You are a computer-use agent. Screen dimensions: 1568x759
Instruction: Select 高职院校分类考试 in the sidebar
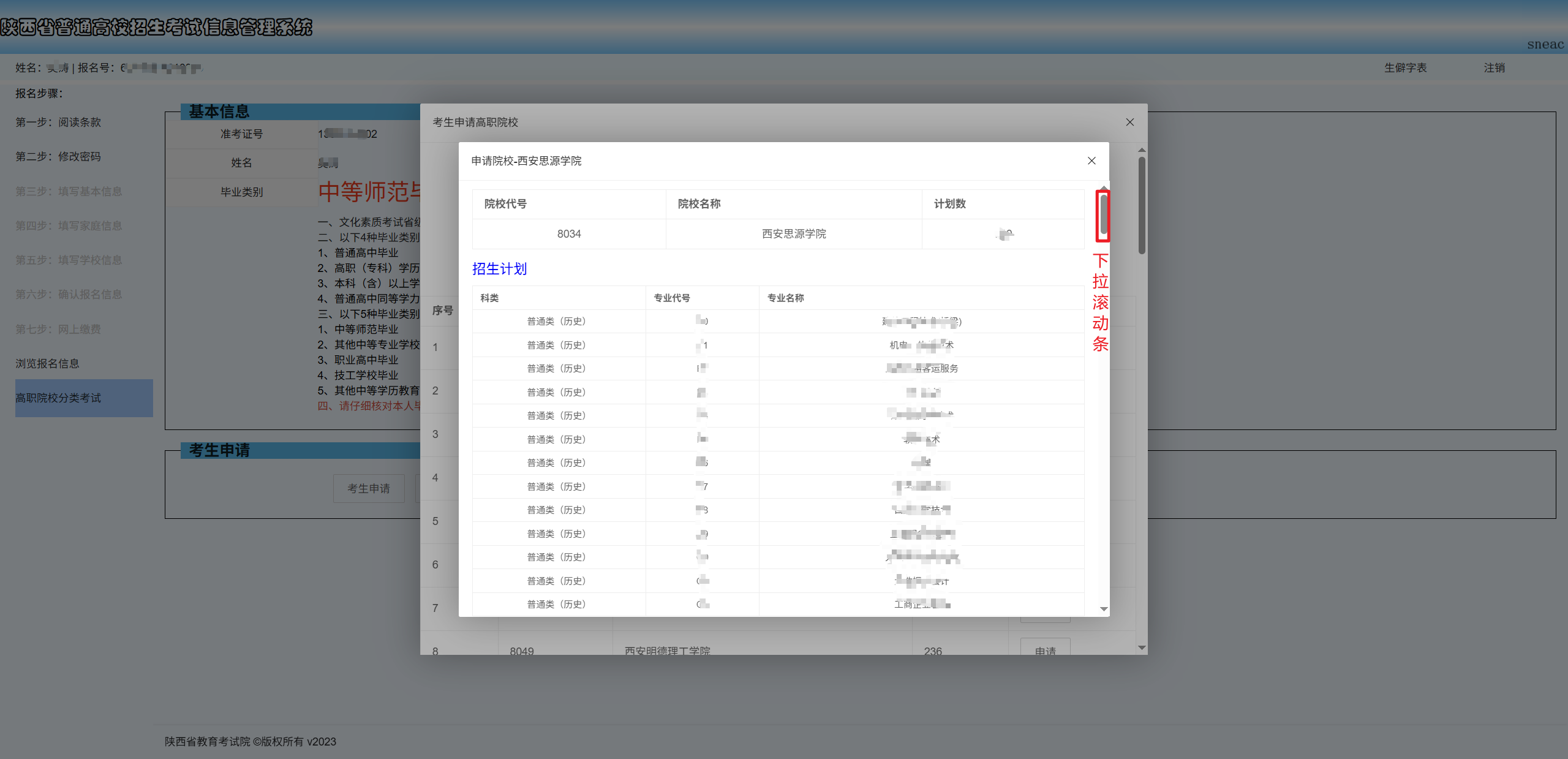[58, 398]
